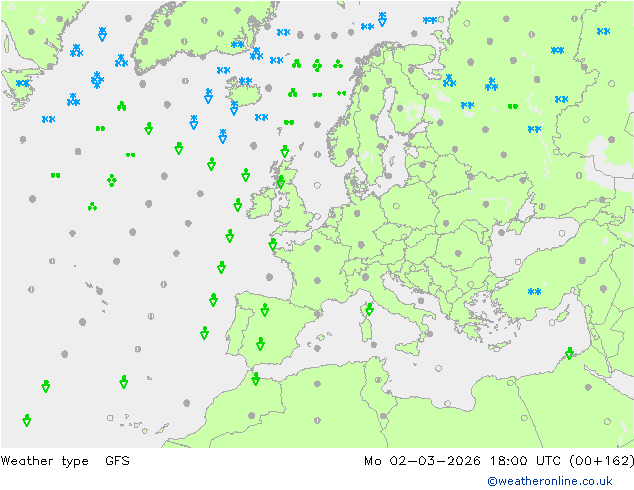Click the heavy snow symbol near Lake Ladoga
The height and width of the screenshot is (490, 634).
pos(449,81)
